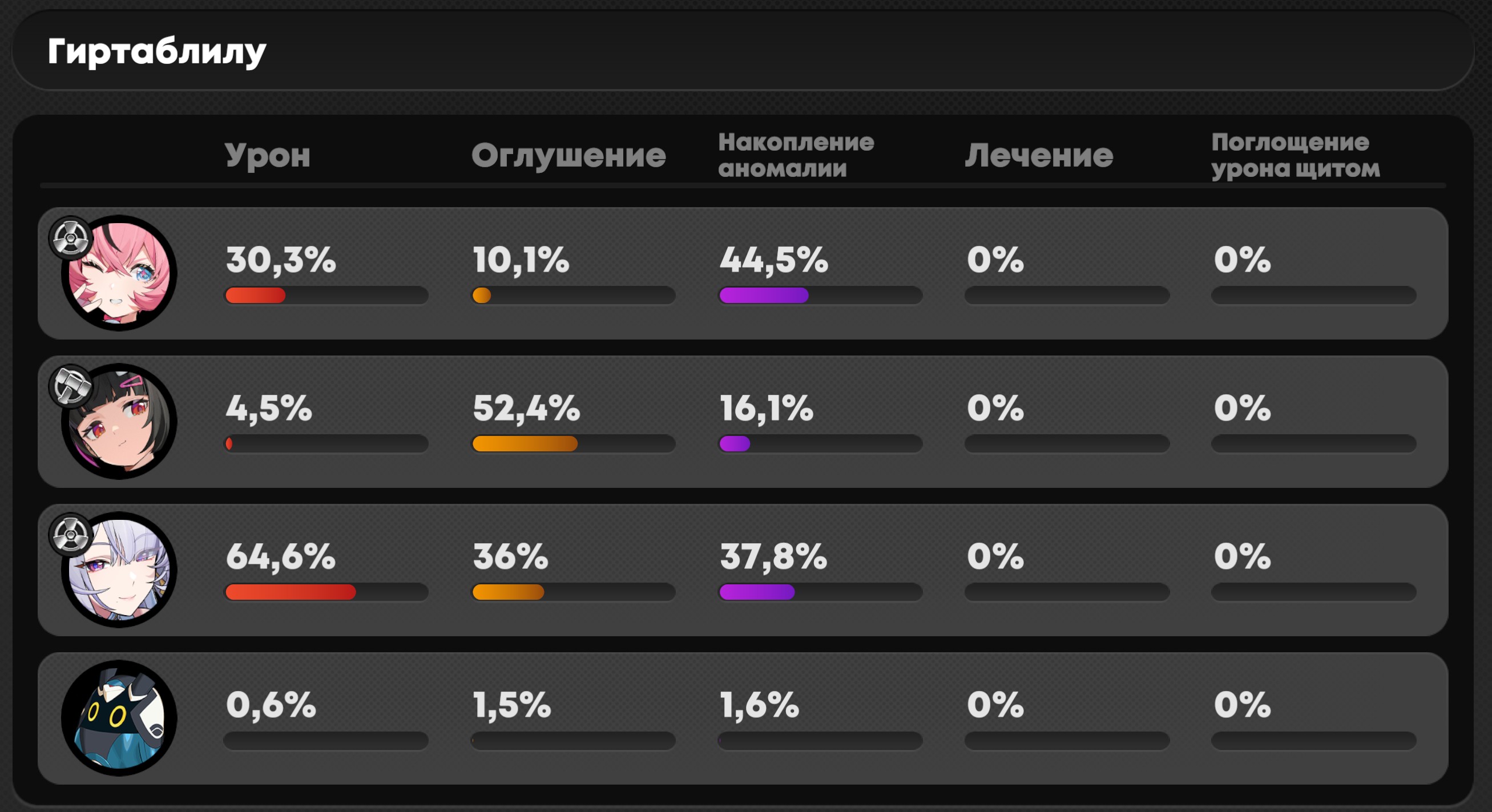Viewport: 1492px width, 812px height.
Task: Click the 37,8% anomaly buildup value
Action: pos(773,556)
